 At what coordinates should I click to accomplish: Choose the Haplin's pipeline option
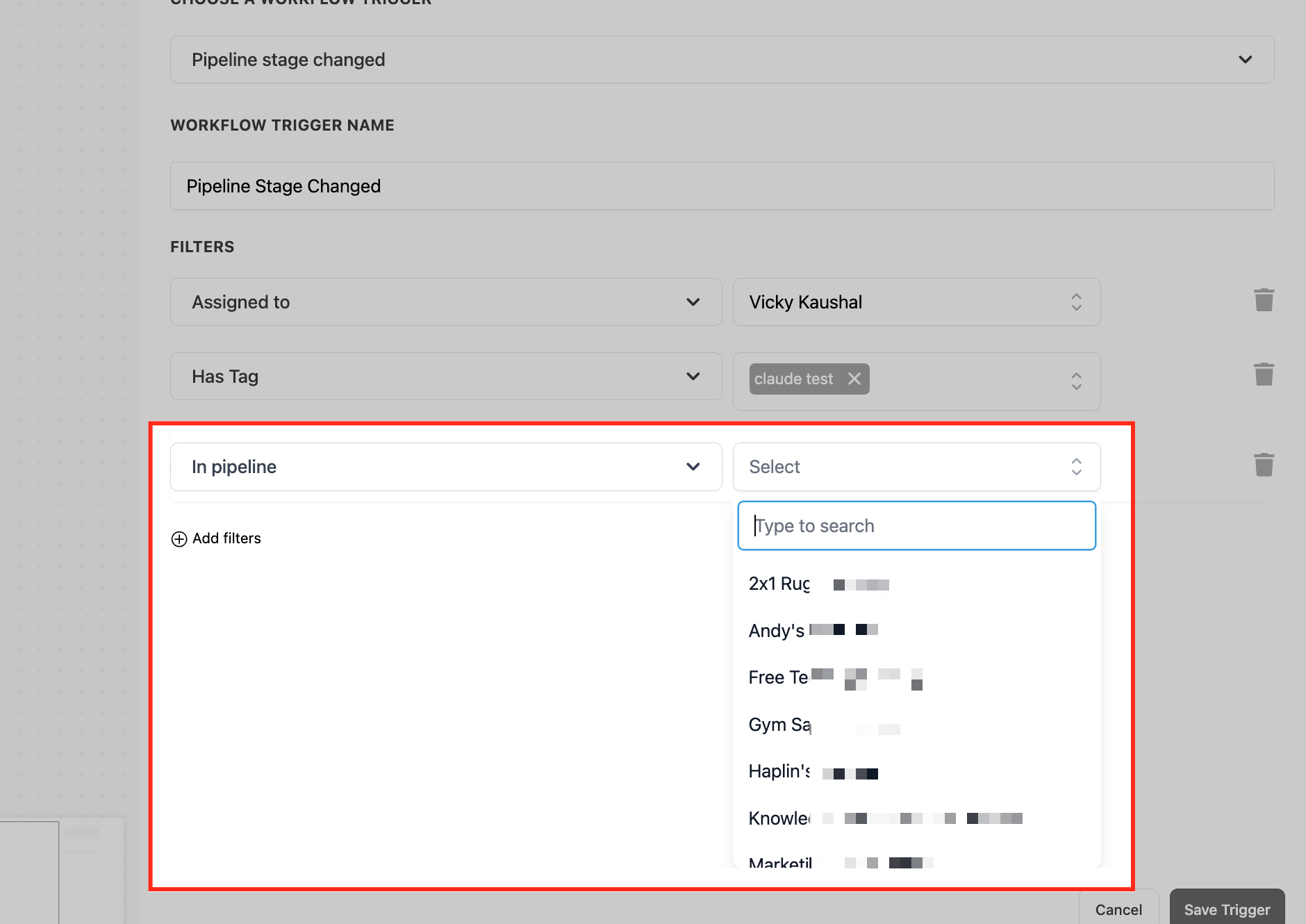pos(917,772)
